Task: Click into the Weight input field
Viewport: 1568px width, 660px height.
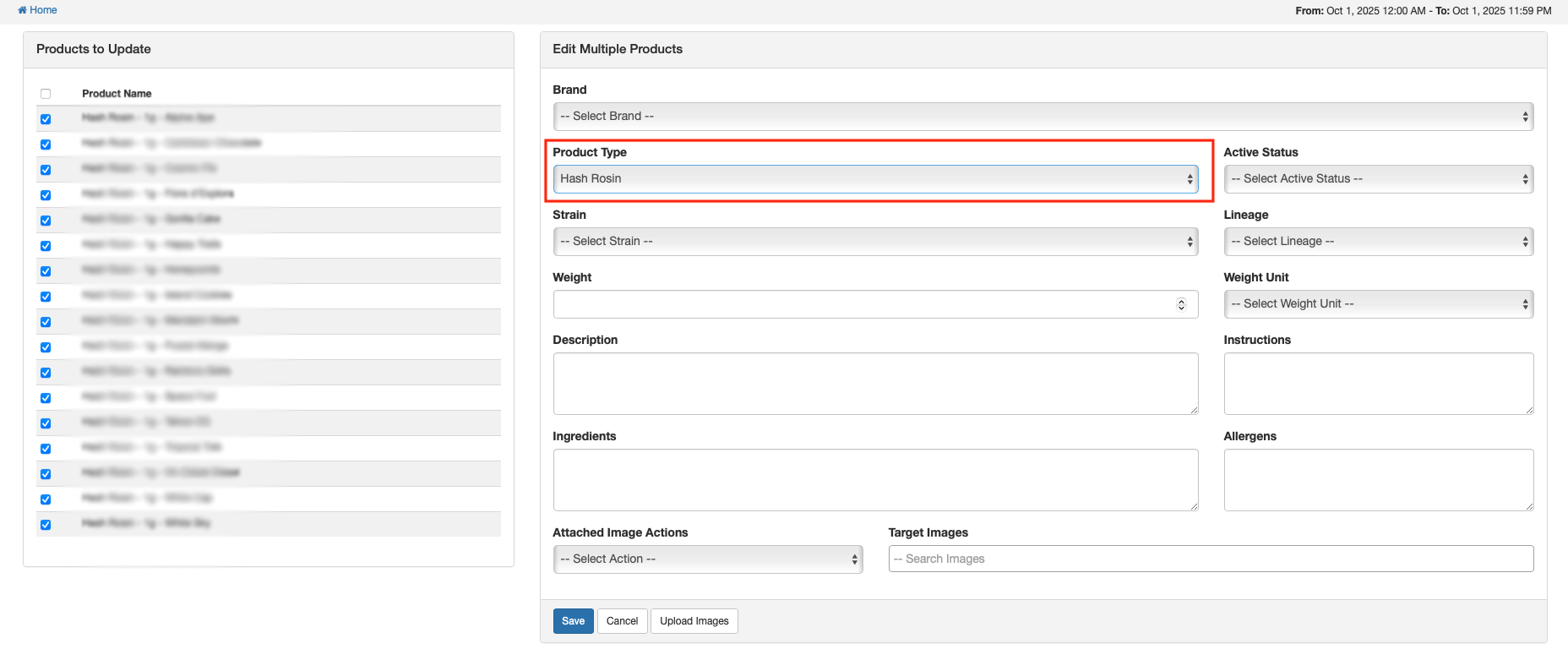Action: 862,304
